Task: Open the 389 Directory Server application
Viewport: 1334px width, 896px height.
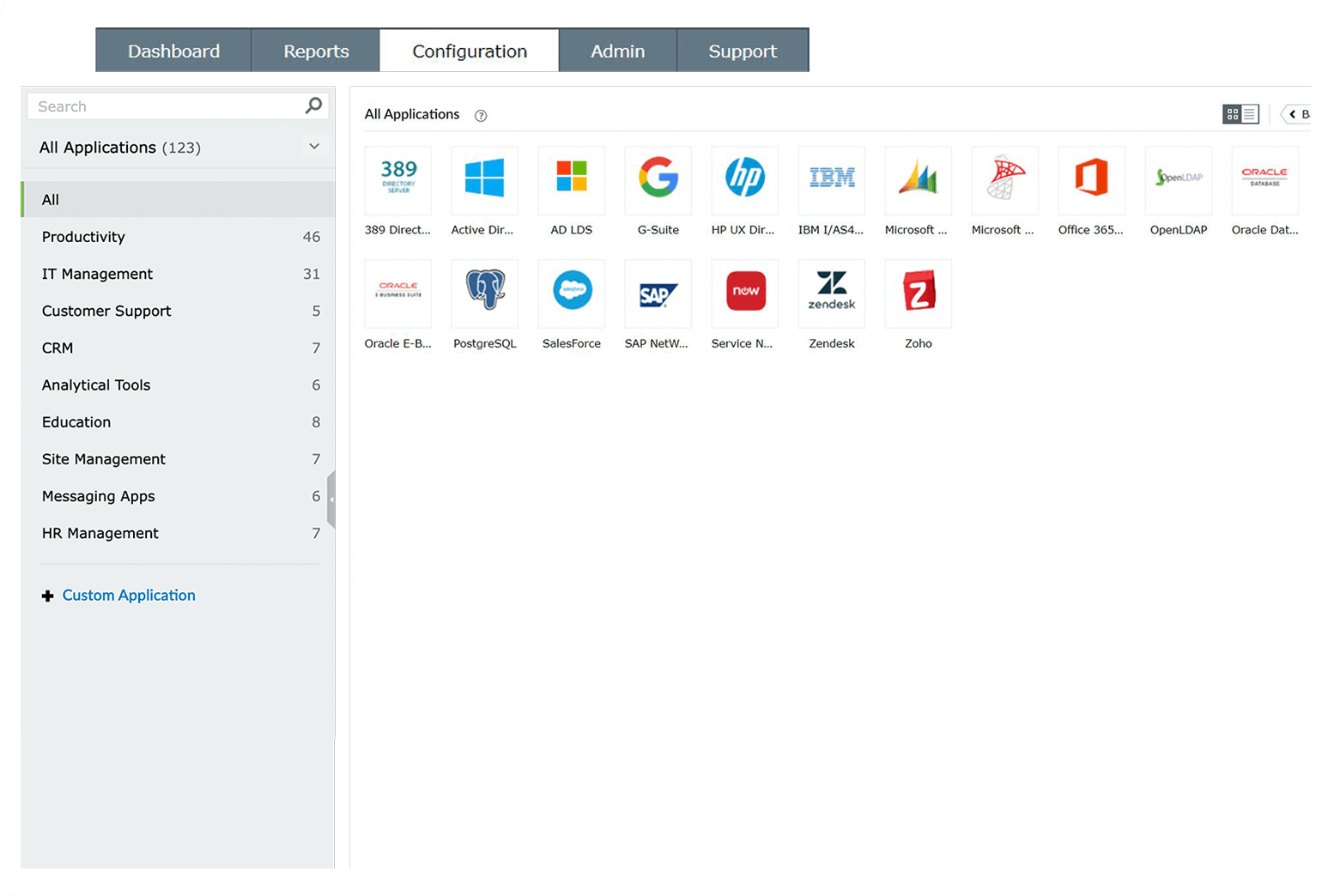Action: [398, 180]
